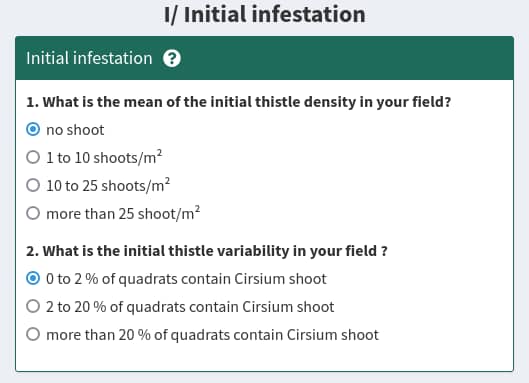Pick 'more than 20 % of quadrats' radio circle
Screen dimensions: 529x383
tap(33, 334)
